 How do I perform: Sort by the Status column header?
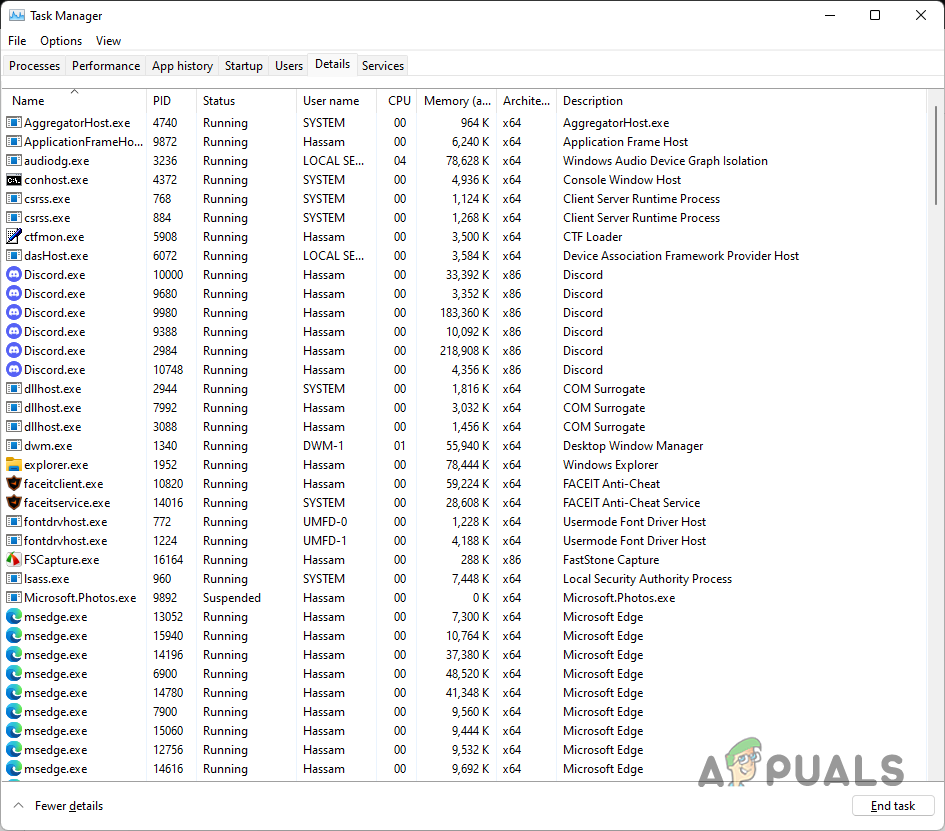[x=246, y=101]
